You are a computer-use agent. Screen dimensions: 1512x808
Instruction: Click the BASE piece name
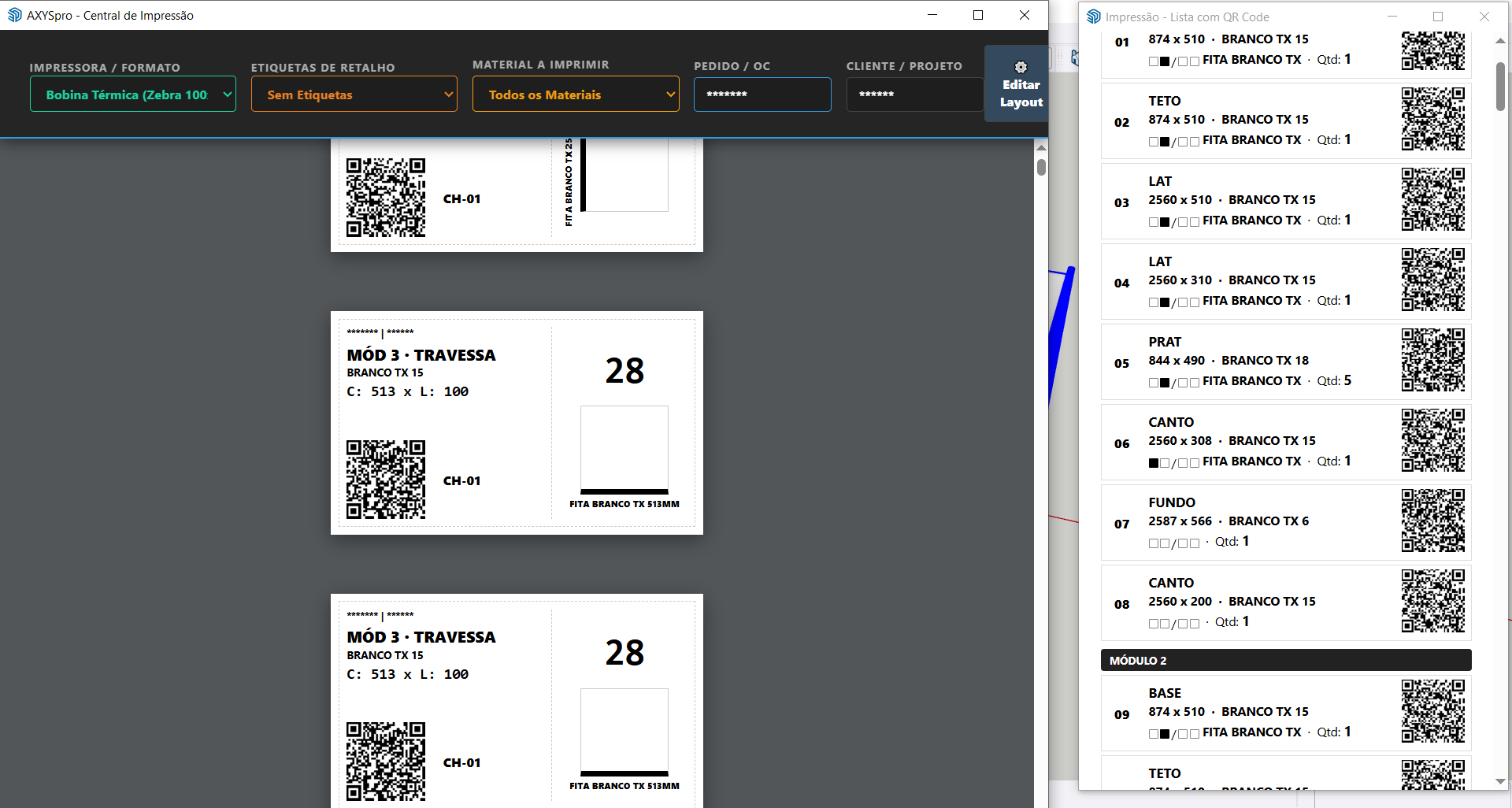point(1165,693)
